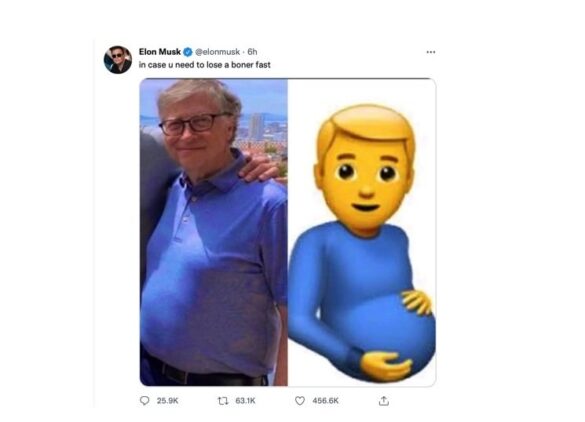Image resolution: width=585 pixels, height=422 pixels.
Task: Click the 63.1K retweet count
Action: tap(245, 401)
